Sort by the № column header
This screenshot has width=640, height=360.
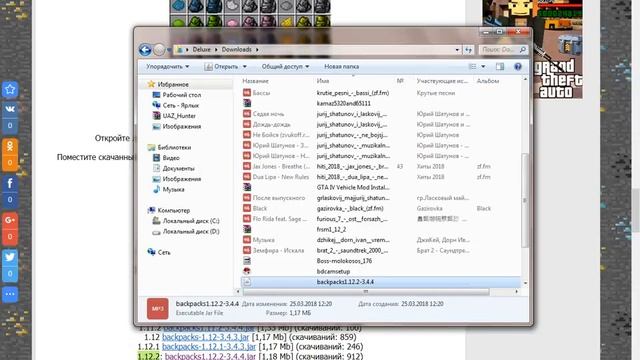[x=400, y=81]
